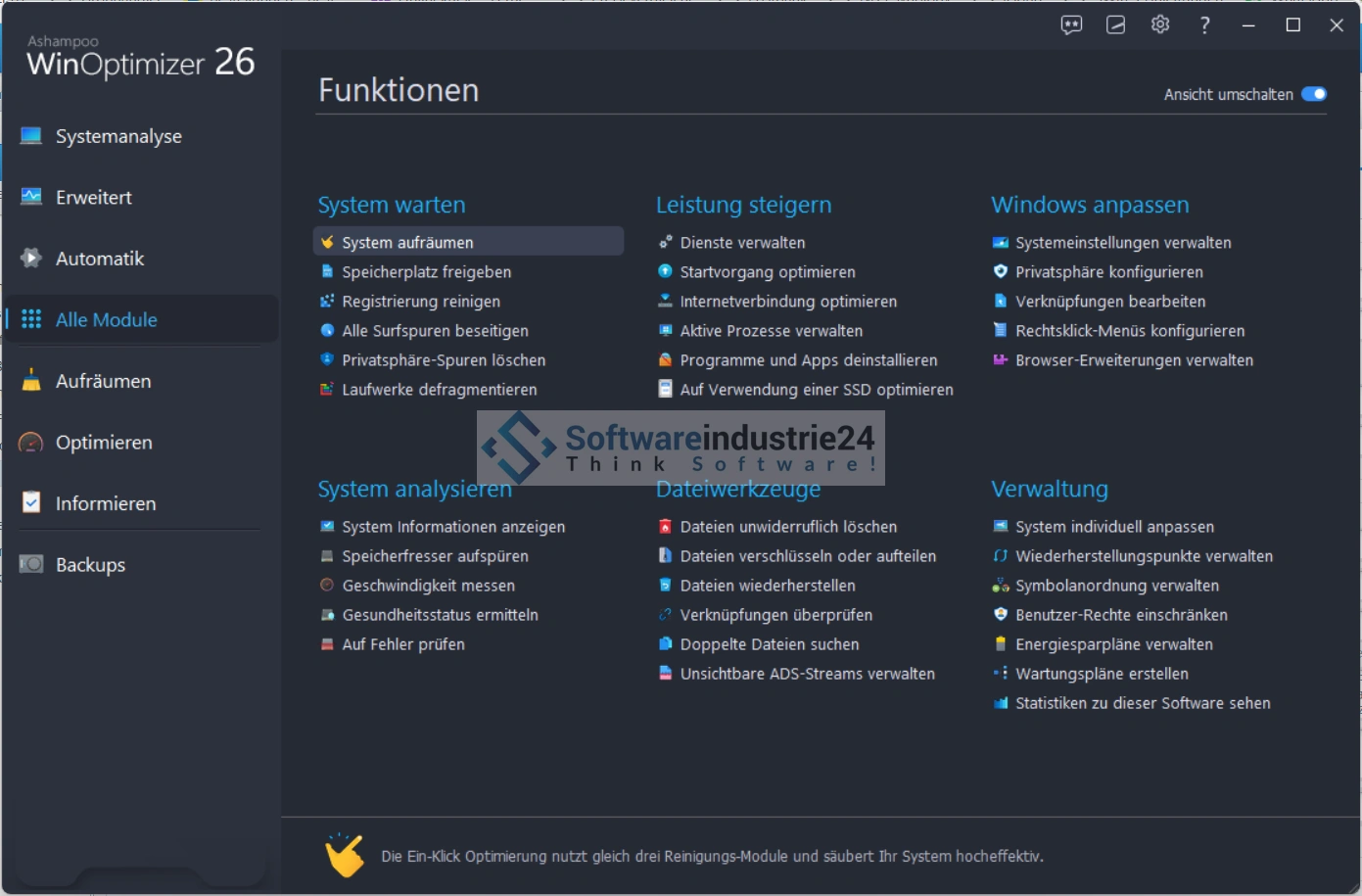Click the help question mark icon
This screenshot has width=1362, height=896.
(1204, 25)
